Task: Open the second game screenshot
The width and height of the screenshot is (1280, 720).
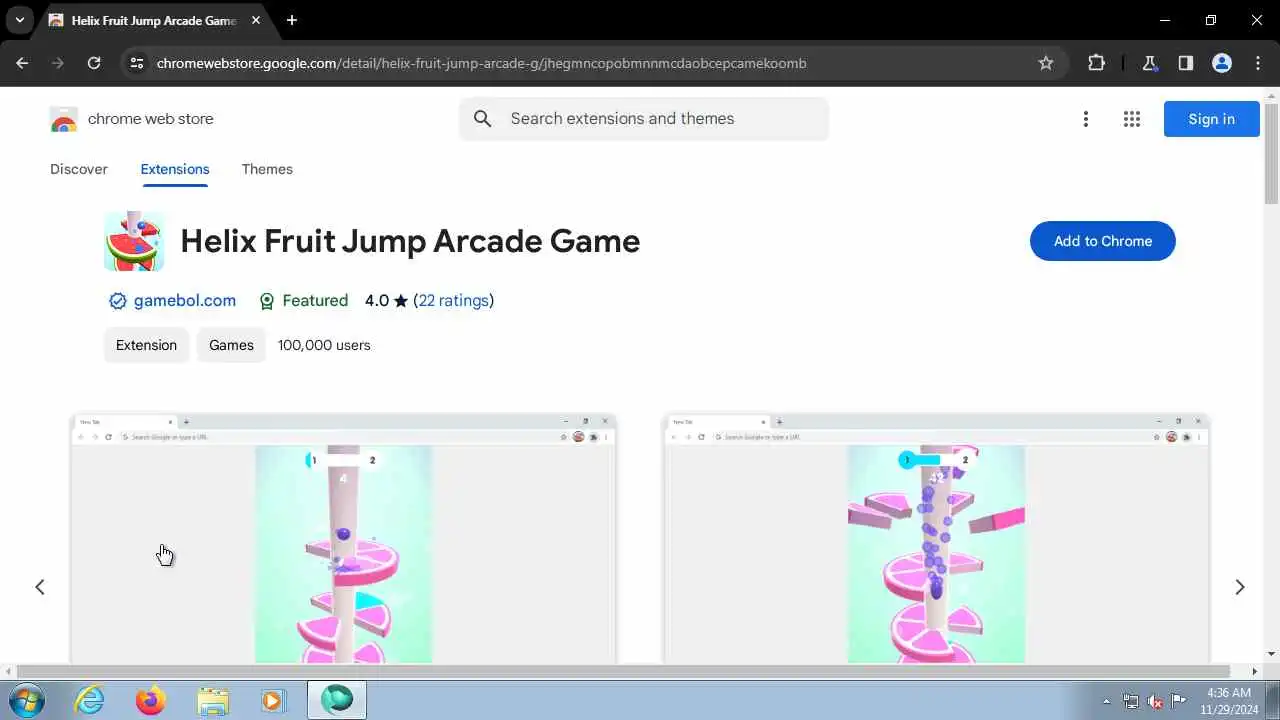Action: click(x=936, y=538)
